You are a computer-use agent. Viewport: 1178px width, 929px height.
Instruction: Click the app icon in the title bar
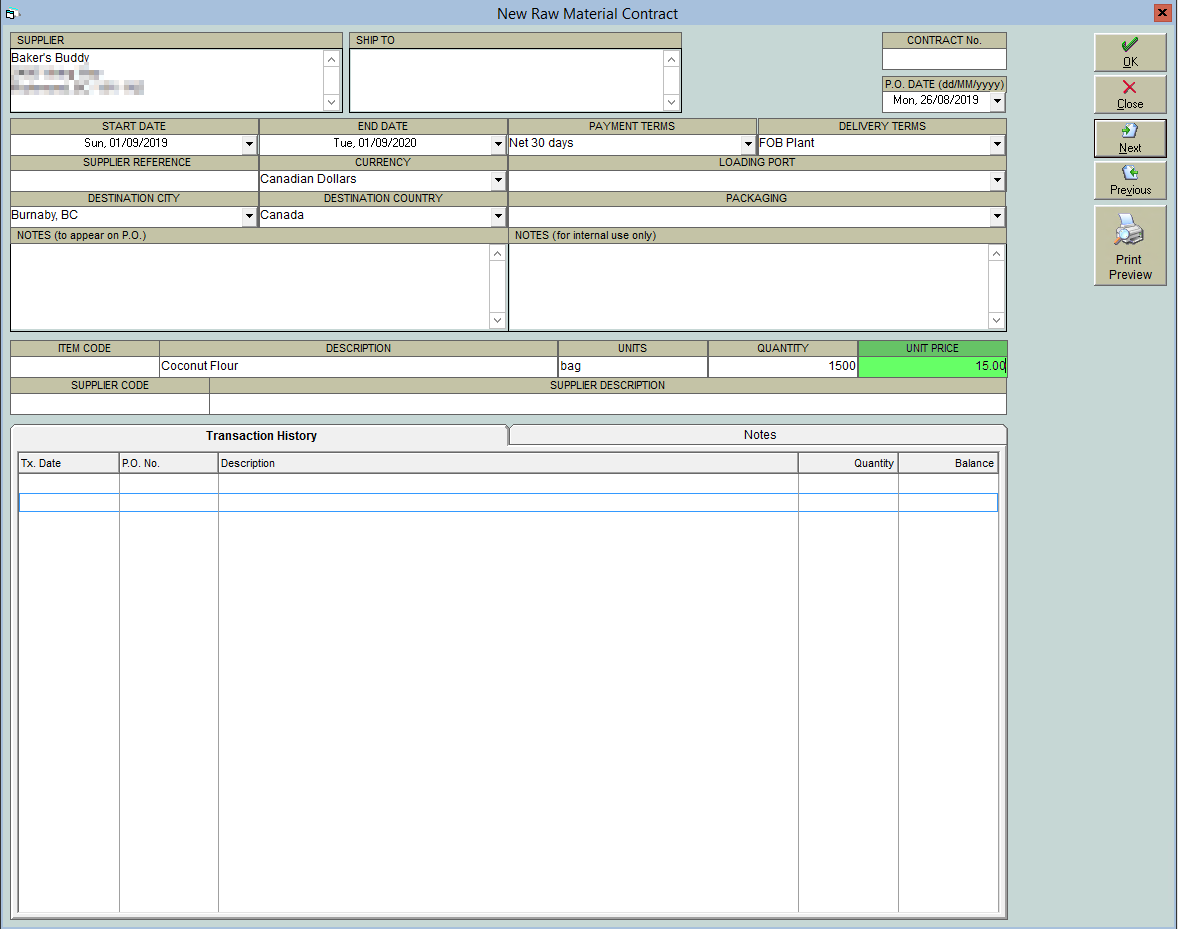click(11, 14)
